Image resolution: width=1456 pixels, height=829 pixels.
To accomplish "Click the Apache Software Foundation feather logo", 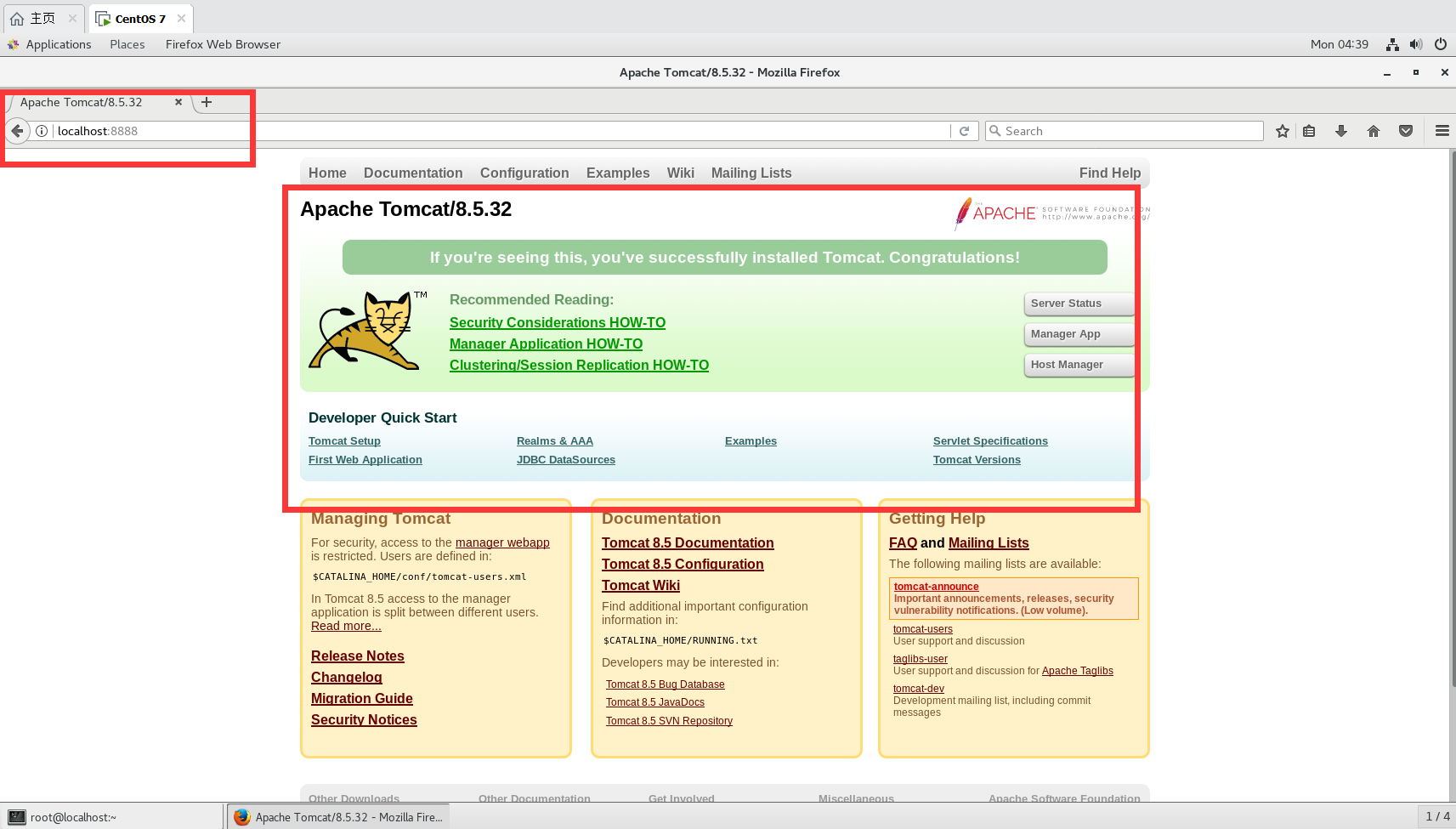I will pyautogui.click(x=1051, y=213).
